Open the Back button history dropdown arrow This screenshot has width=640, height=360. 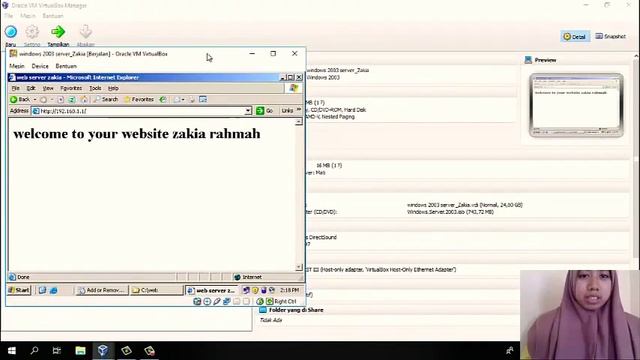point(35,99)
